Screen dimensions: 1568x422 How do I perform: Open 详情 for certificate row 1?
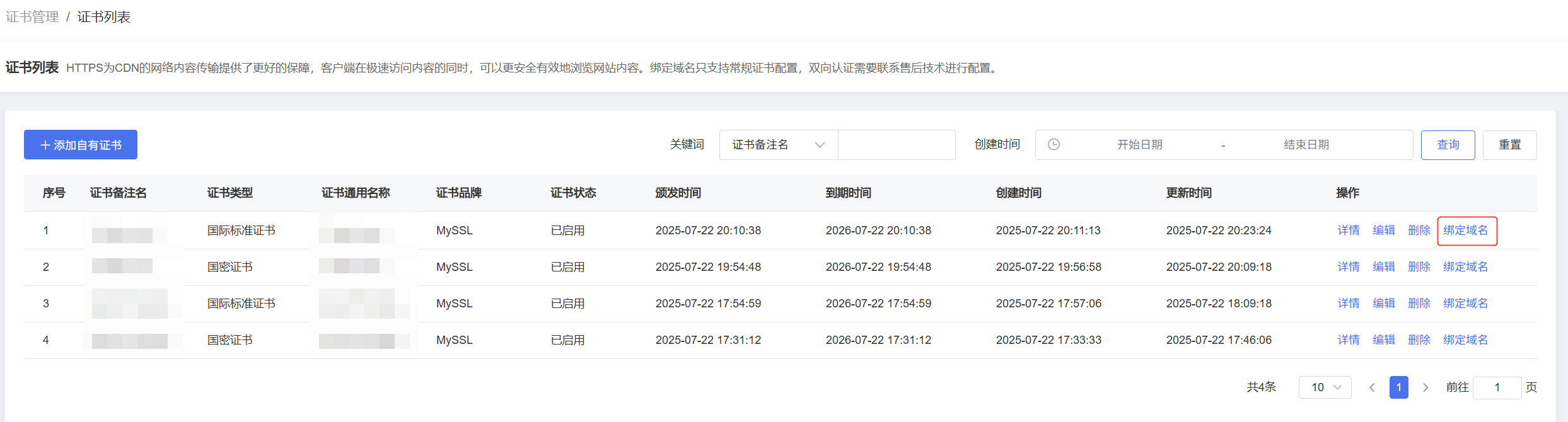[1349, 231]
